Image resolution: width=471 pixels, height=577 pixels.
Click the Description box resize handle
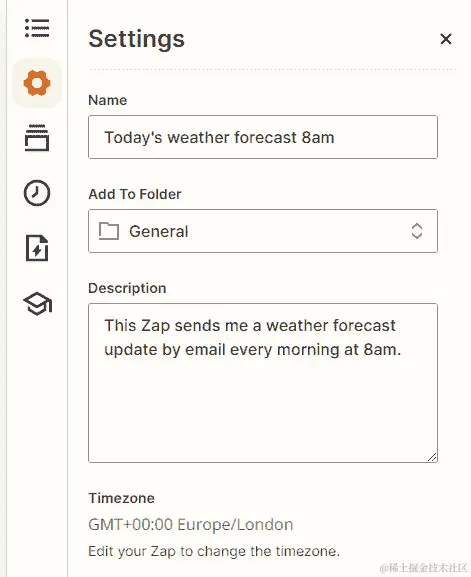tap(432, 457)
